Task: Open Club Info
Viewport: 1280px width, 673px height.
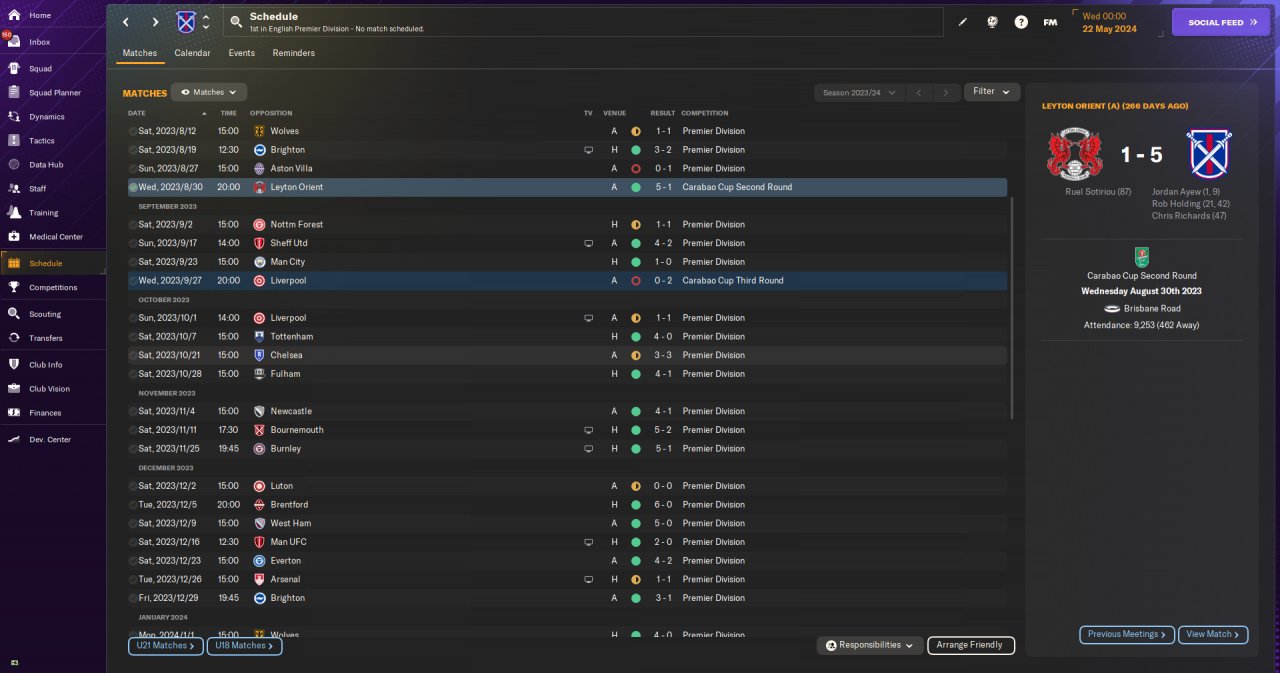Action: (45, 365)
